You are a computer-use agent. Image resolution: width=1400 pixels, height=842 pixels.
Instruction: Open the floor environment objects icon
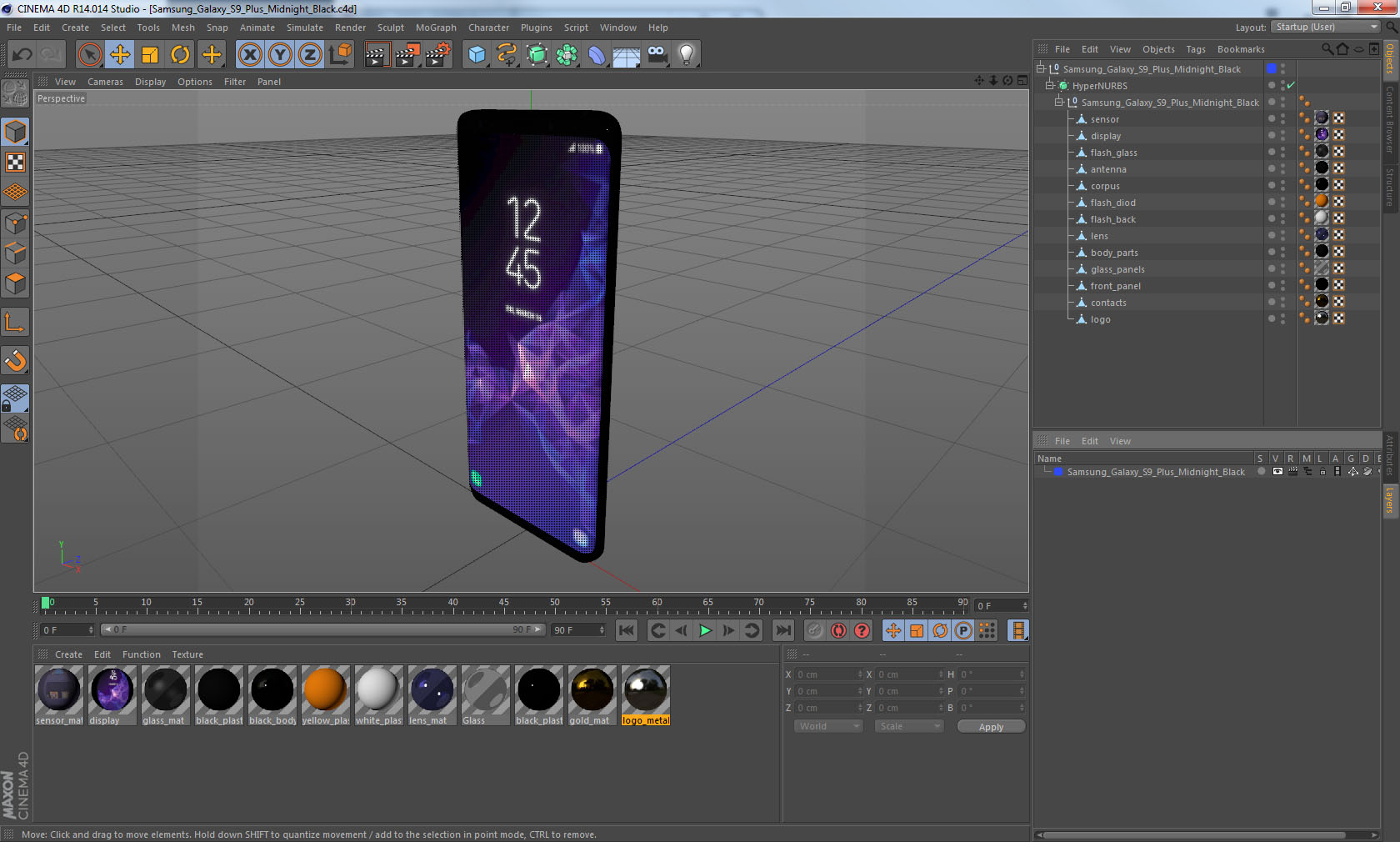click(x=627, y=55)
